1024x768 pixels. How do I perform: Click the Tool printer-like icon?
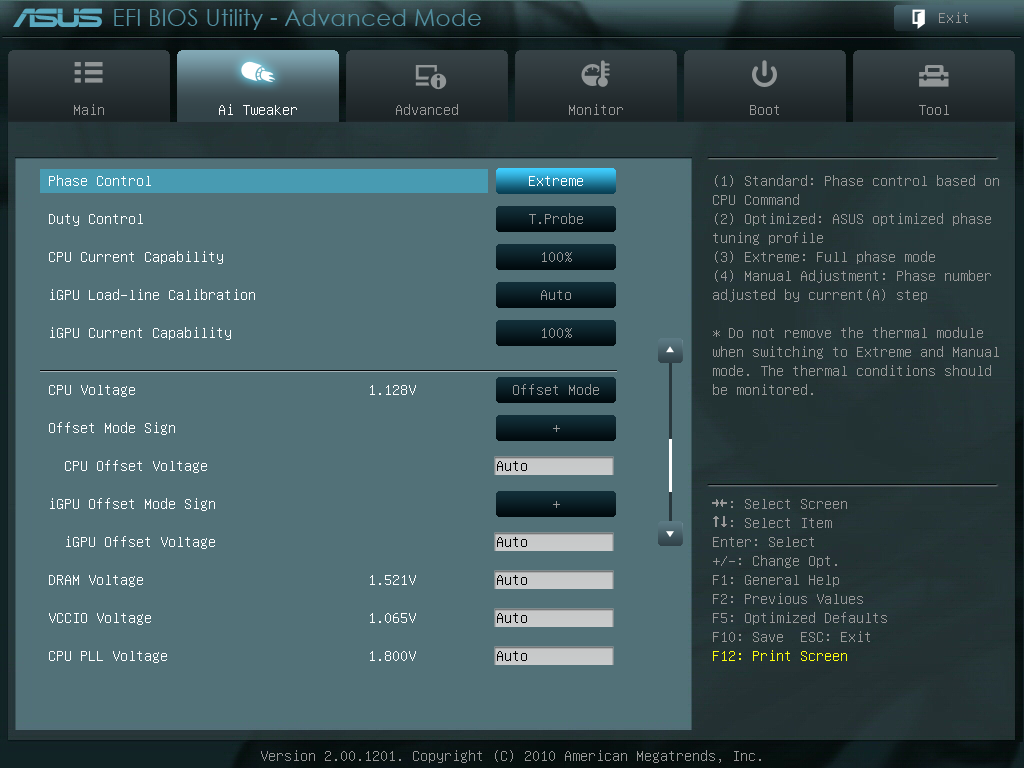coord(934,76)
